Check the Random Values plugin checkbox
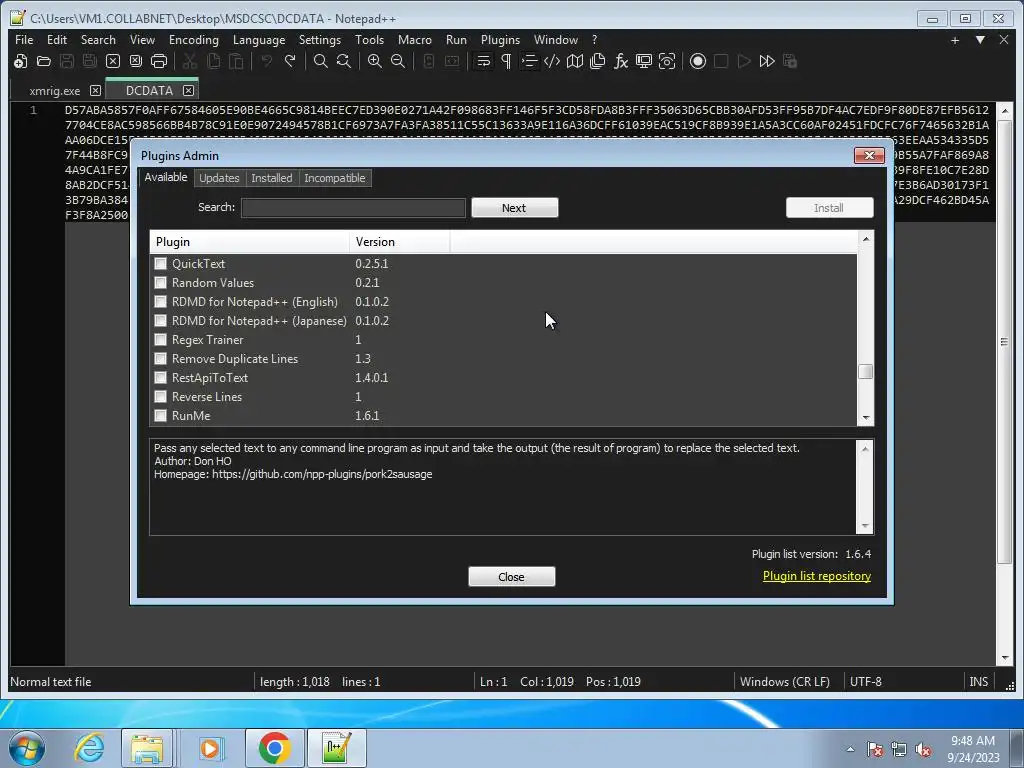This screenshot has height=768, width=1024. pos(161,283)
